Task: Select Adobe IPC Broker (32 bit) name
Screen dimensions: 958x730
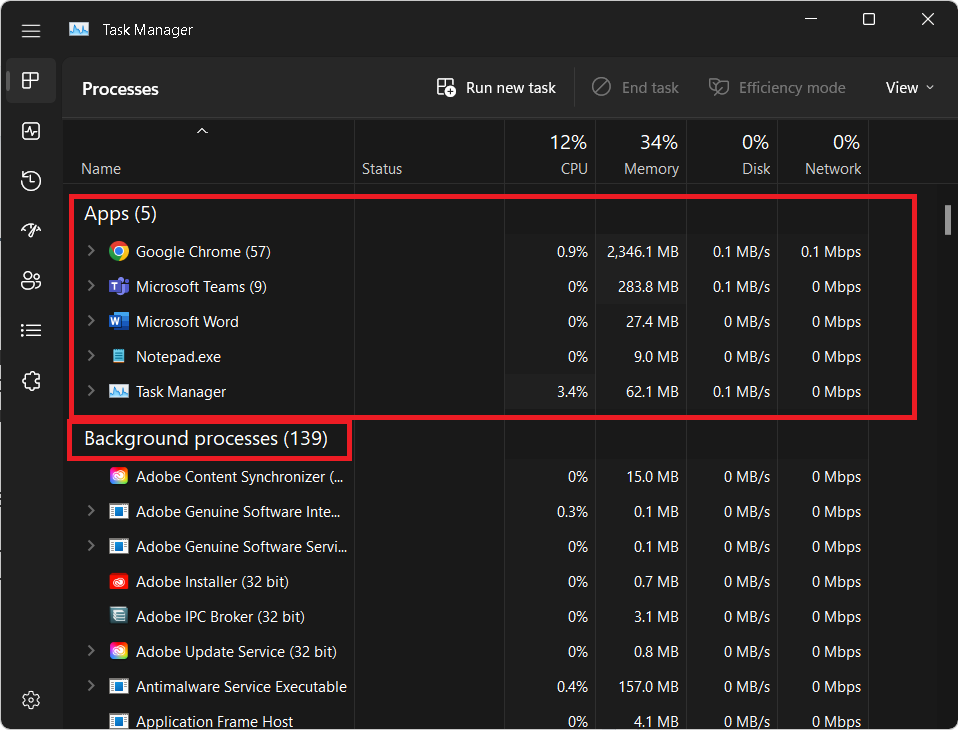Action: pyautogui.click(x=220, y=616)
